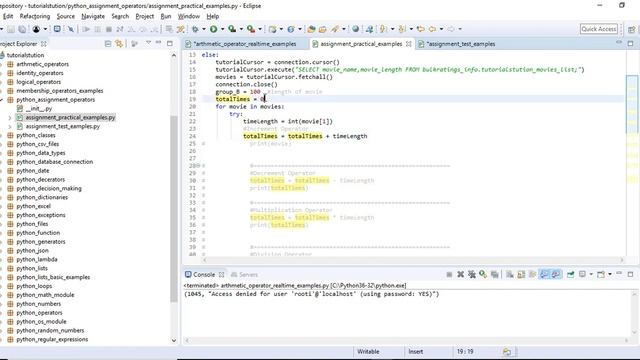Click the Project Explorer scroll down arrow
The image size is (640, 360).
point(174,340)
